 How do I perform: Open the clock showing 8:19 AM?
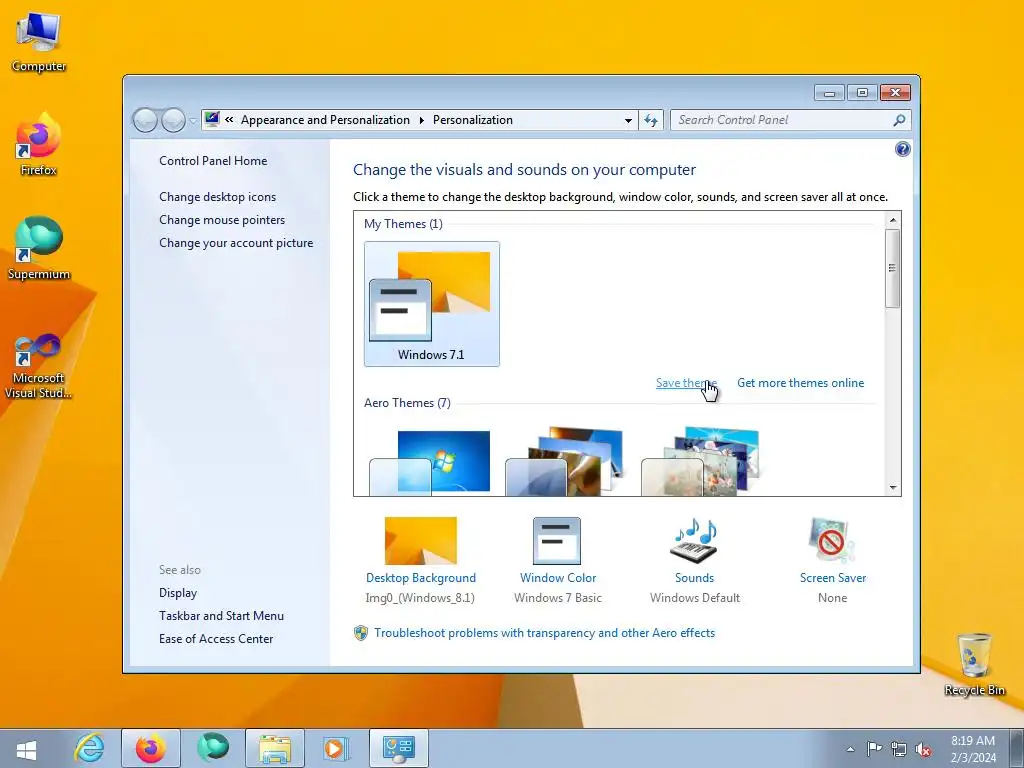(973, 749)
